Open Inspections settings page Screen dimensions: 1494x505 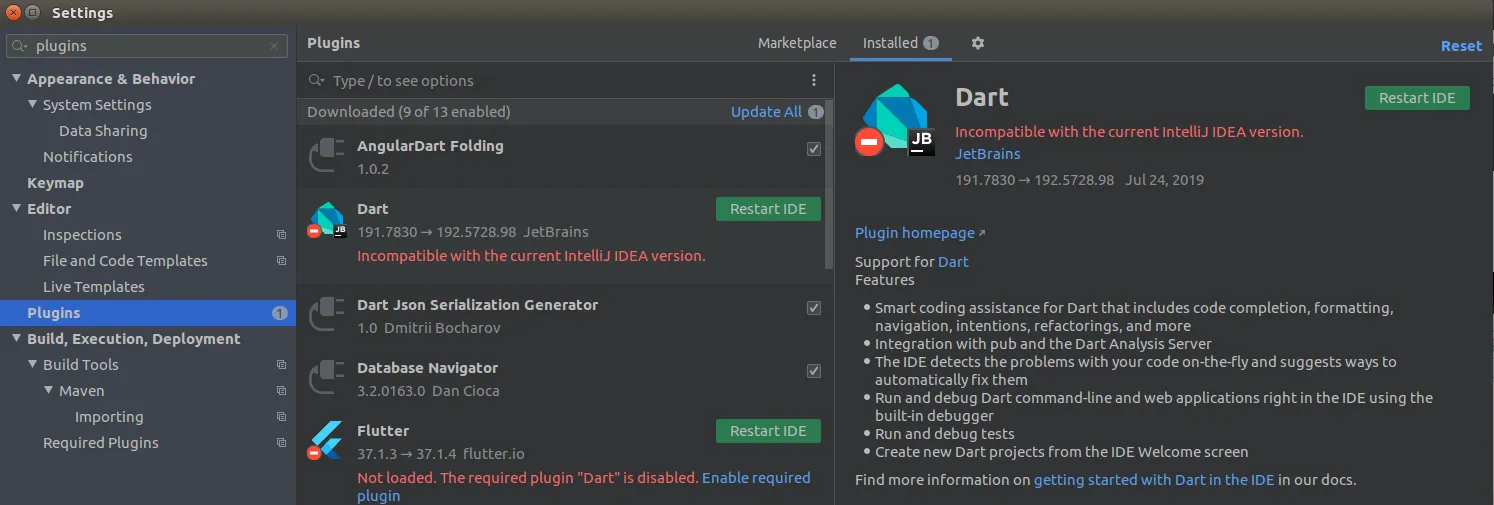tap(82, 235)
